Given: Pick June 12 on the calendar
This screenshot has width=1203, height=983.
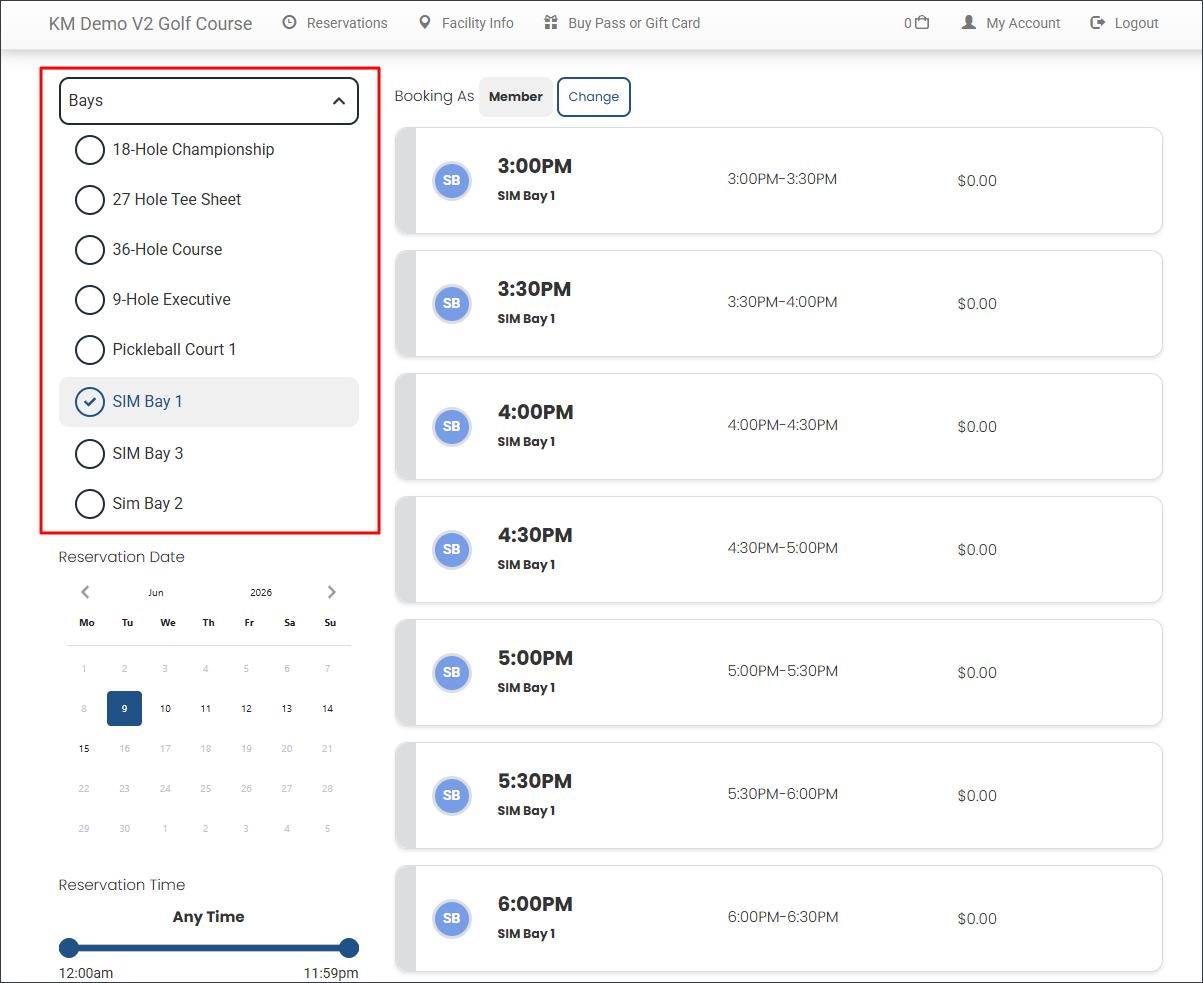Looking at the screenshot, I should click(246, 708).
